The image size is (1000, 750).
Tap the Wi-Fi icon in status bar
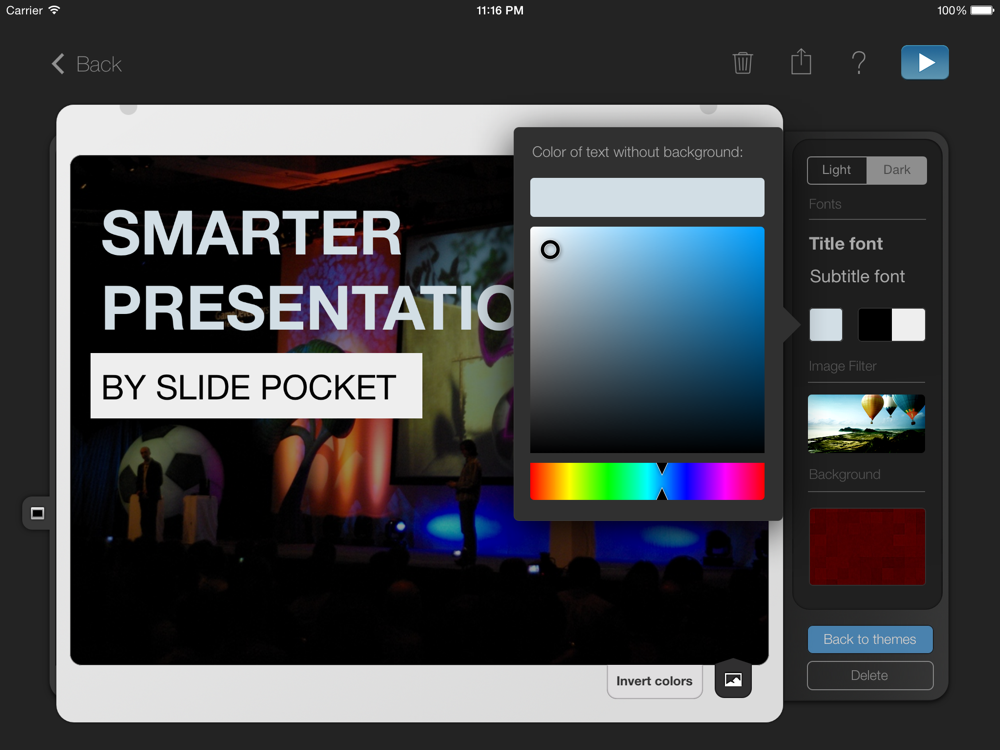coord(54,10)
